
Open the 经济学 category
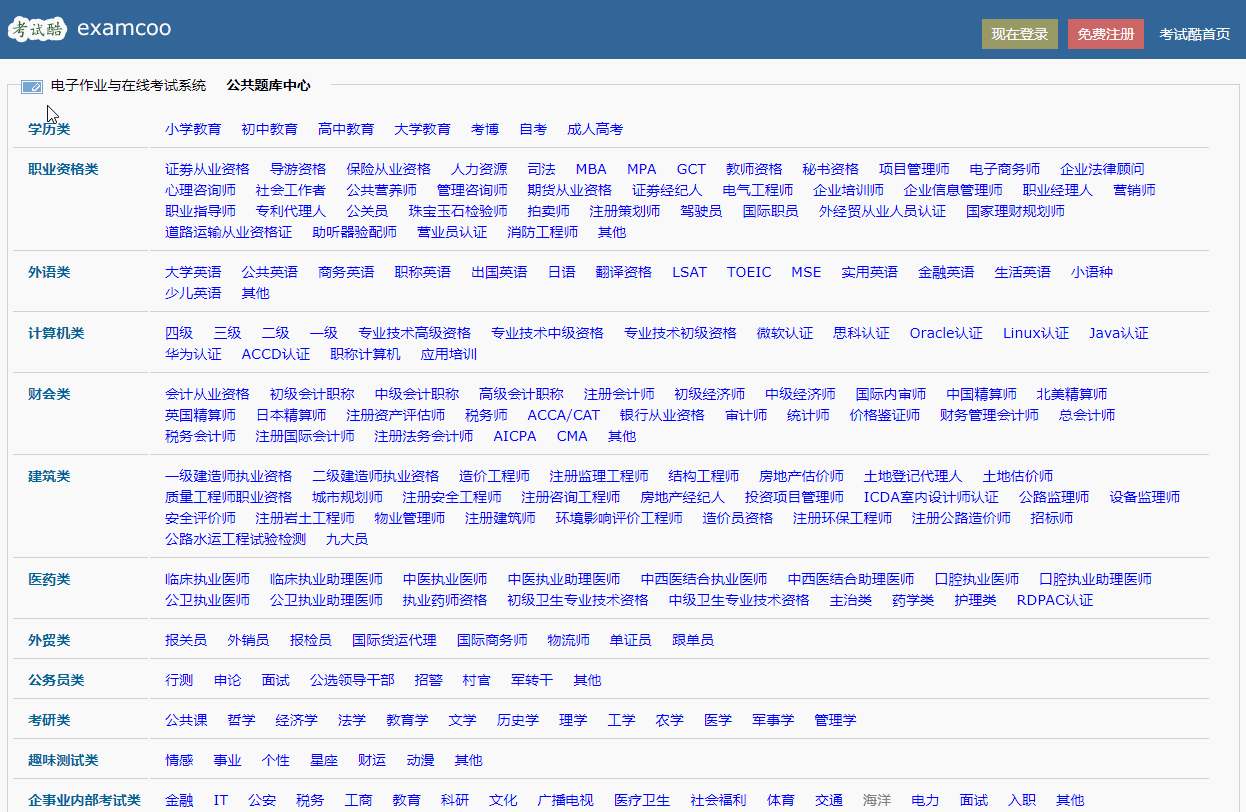(296, 720)
